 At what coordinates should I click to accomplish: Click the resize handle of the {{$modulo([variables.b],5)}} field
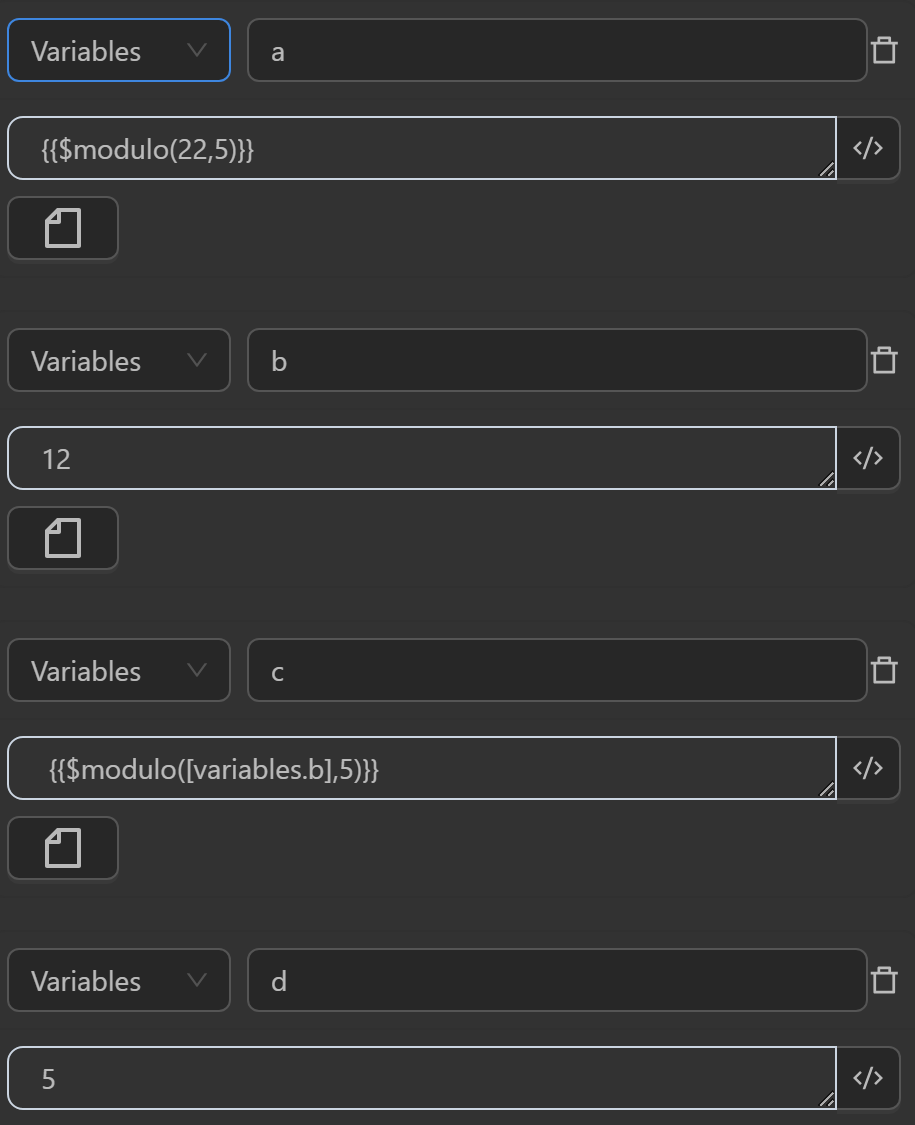(827, 790)
